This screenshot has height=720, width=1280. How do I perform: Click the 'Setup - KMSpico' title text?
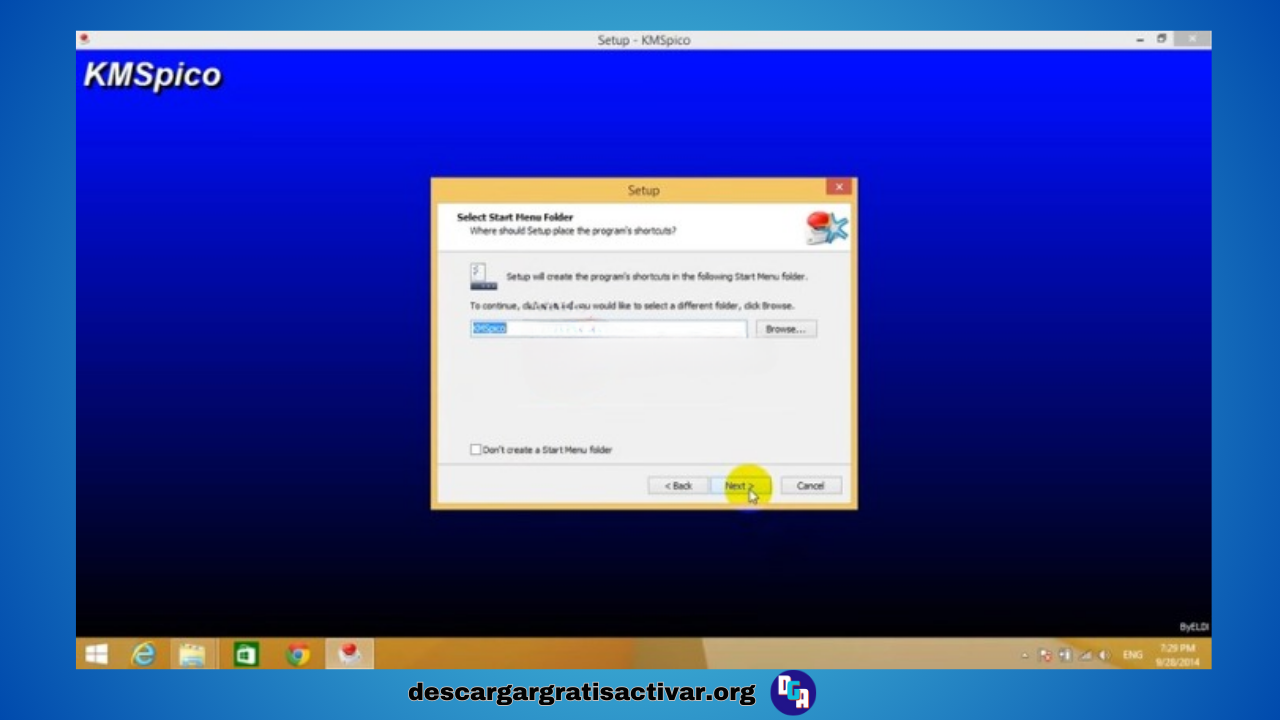(644, 40)
